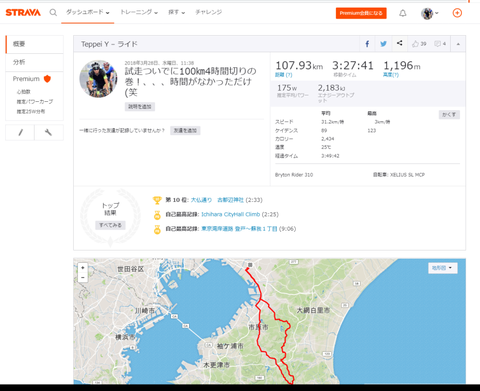Click the 175 W estimated power value
The width and height of the screenshot is (480, 391).
[x=287, y=88]
